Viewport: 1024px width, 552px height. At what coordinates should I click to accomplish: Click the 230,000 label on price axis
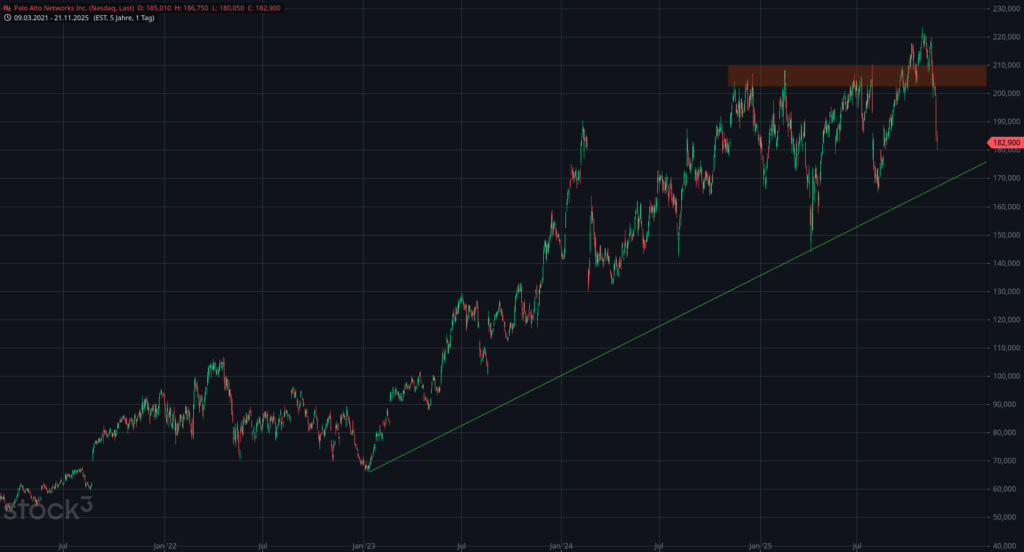coord(1005,9)
